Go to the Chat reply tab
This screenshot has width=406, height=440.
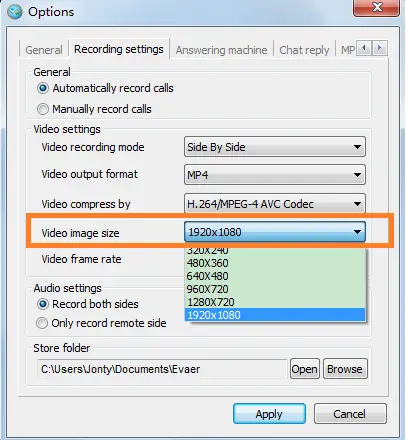pyautogui.click(x=304, y=50)
